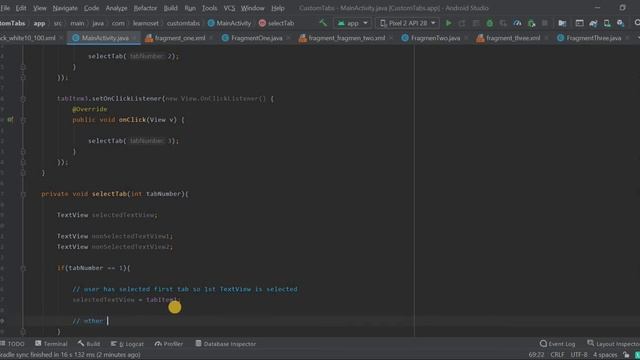Open the Run menu
This screenshot has height=360, width=640.
(190, 8)
